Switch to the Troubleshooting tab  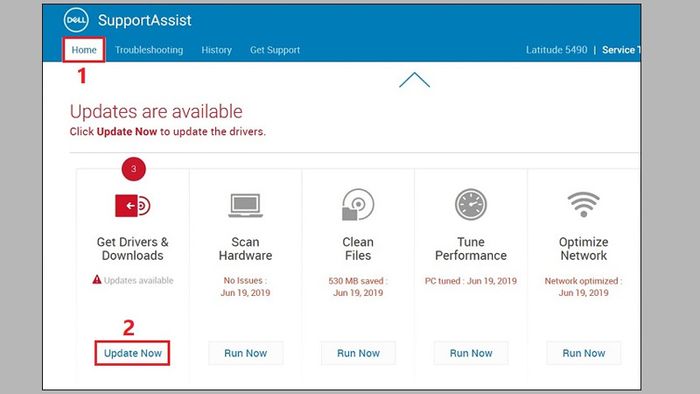[149, 50]
